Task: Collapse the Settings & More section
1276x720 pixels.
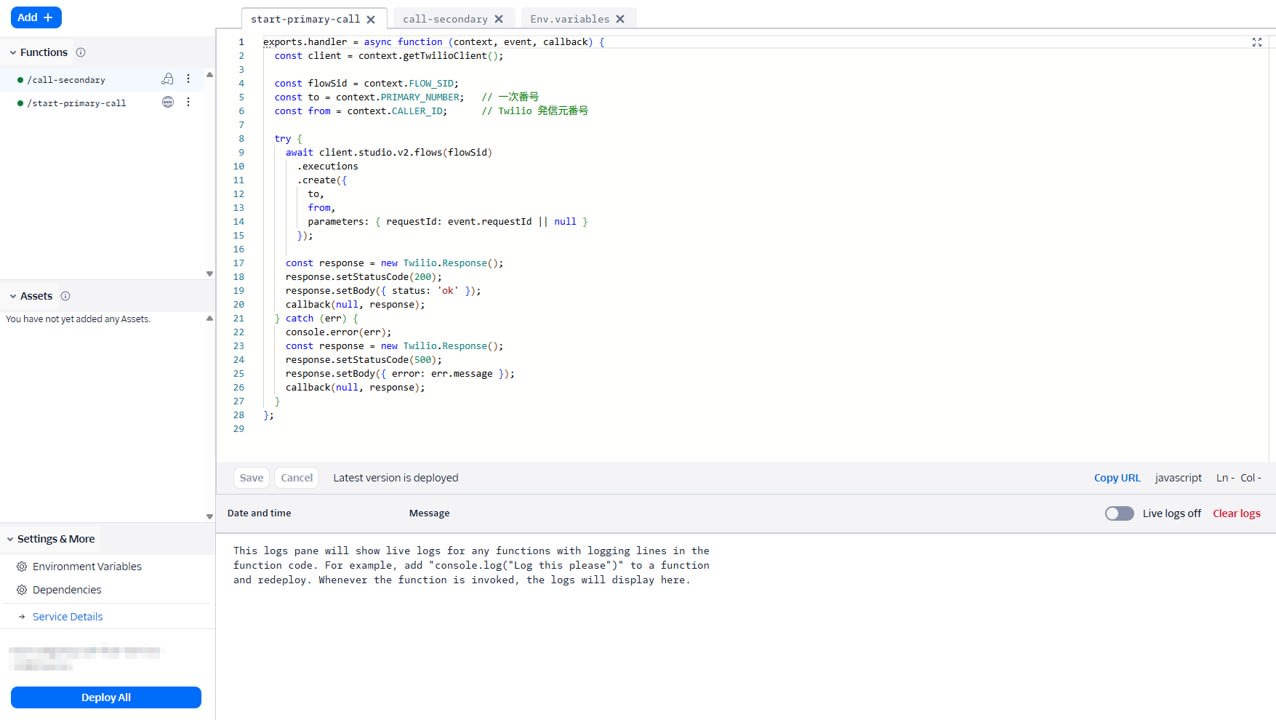Action: (x=8, y=538)
